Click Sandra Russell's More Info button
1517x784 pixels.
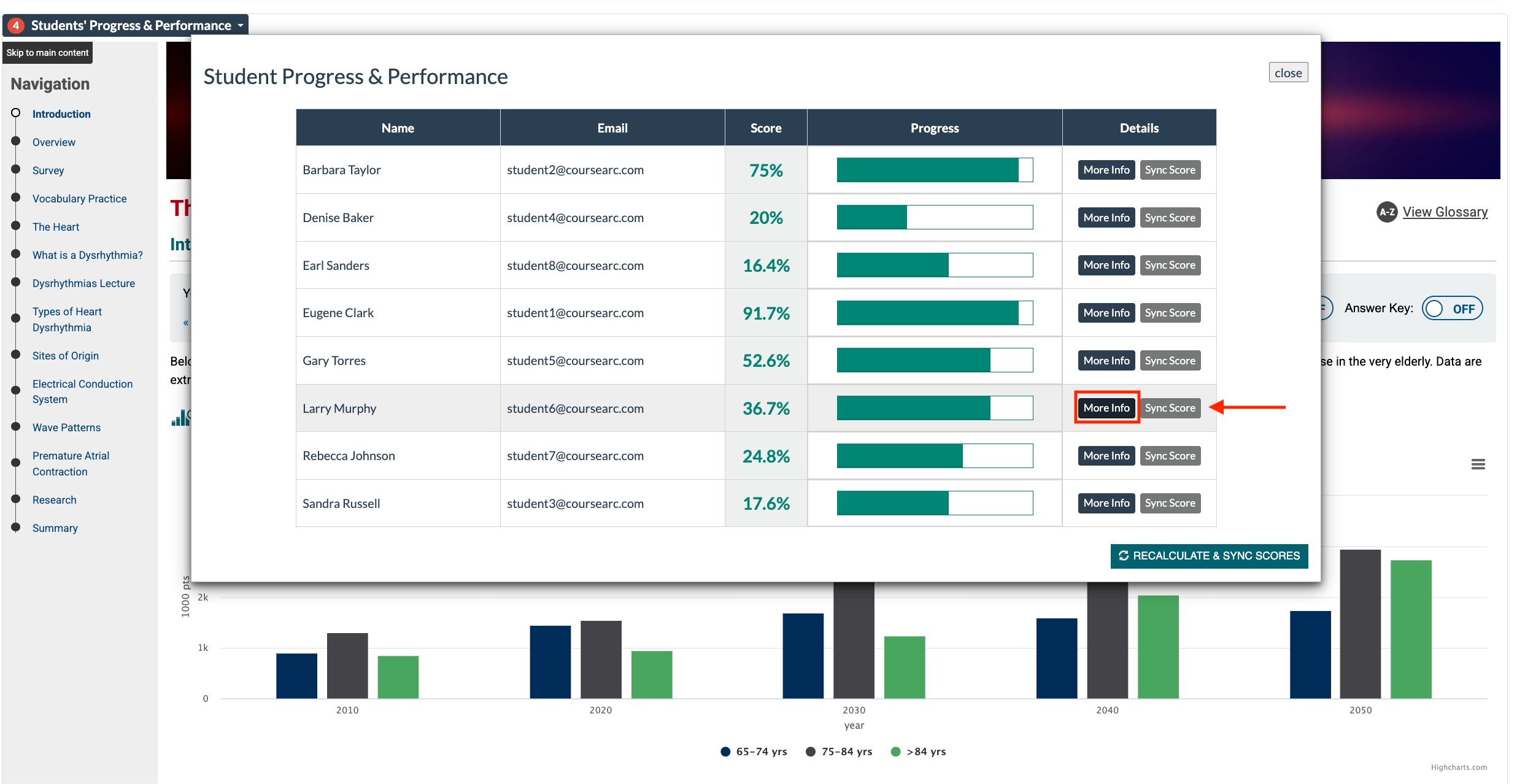click(x=1106, y=503)
